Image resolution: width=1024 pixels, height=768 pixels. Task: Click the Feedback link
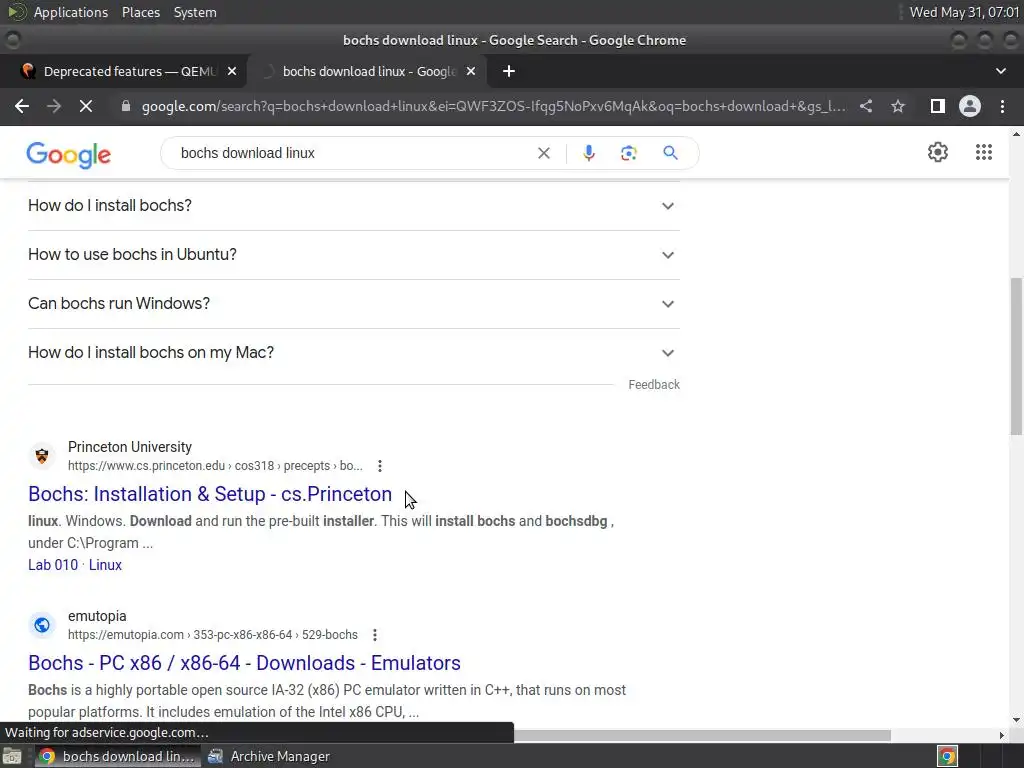[654, 385]
